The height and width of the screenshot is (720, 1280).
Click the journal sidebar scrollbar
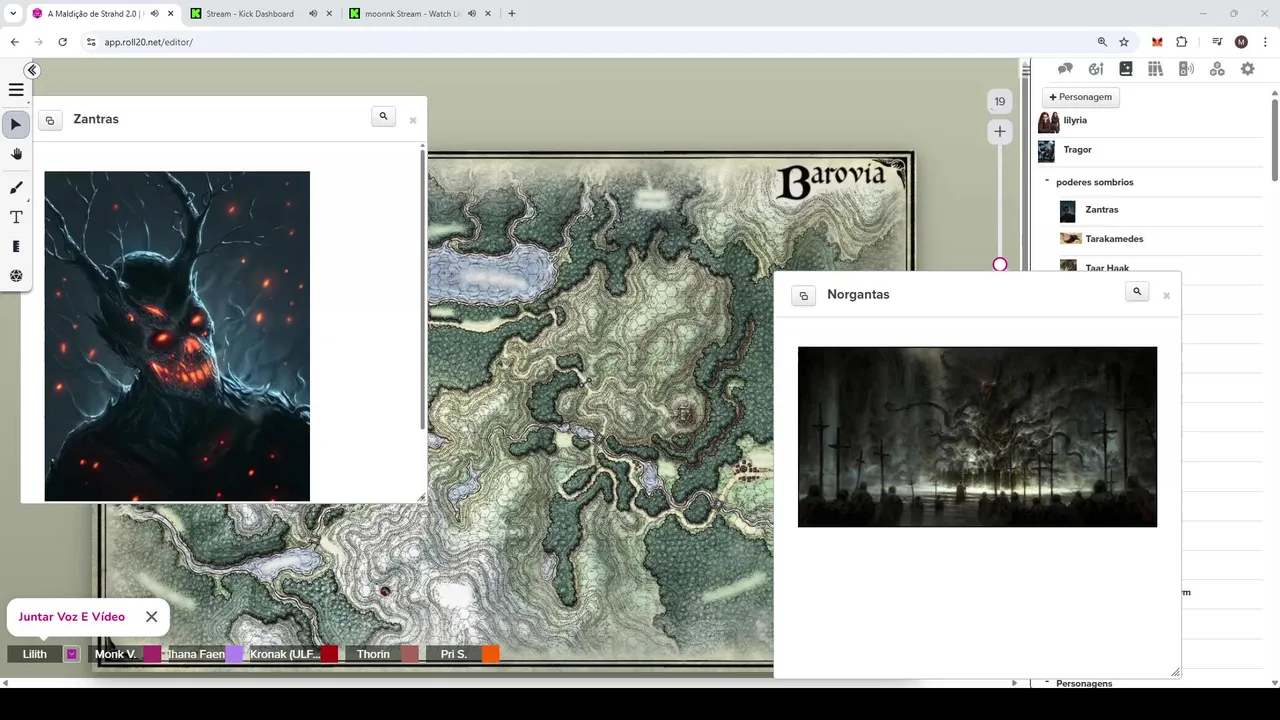[1274, 140]
